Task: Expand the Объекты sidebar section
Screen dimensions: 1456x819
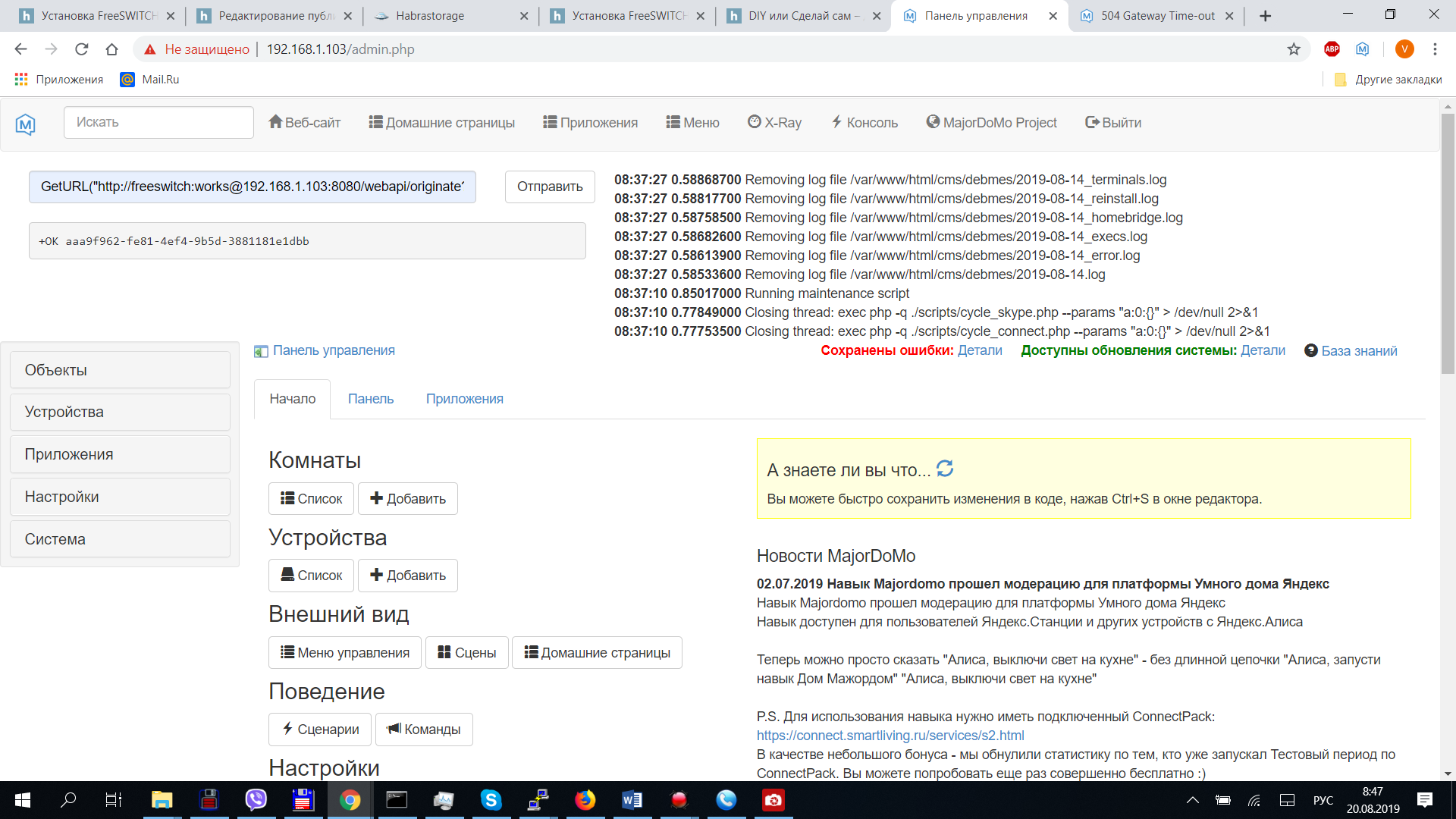Action: click(120, 370)
